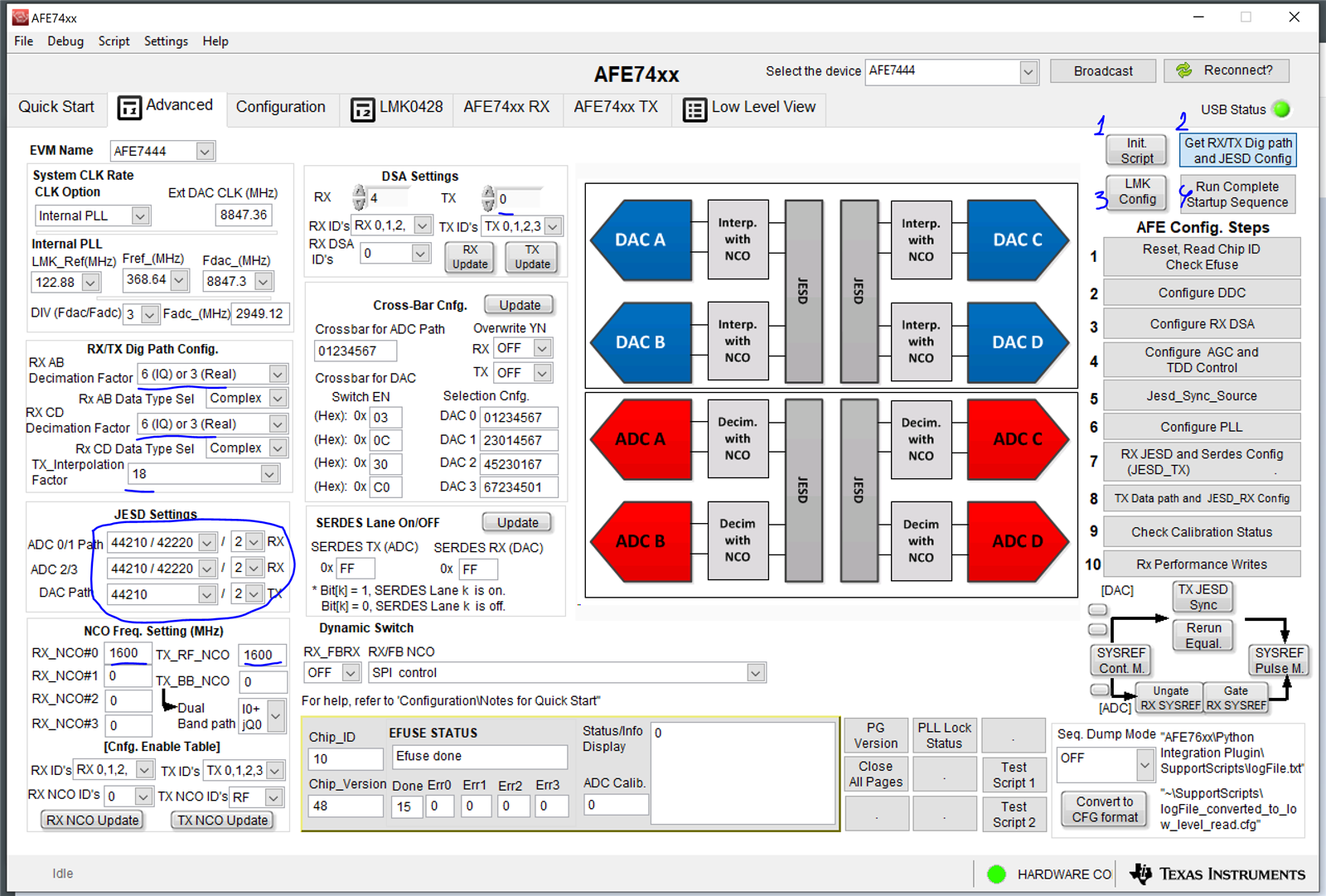The image size is (1326, 896).
Task: Open the EVM Name dropdown
Action: (205, 151)
